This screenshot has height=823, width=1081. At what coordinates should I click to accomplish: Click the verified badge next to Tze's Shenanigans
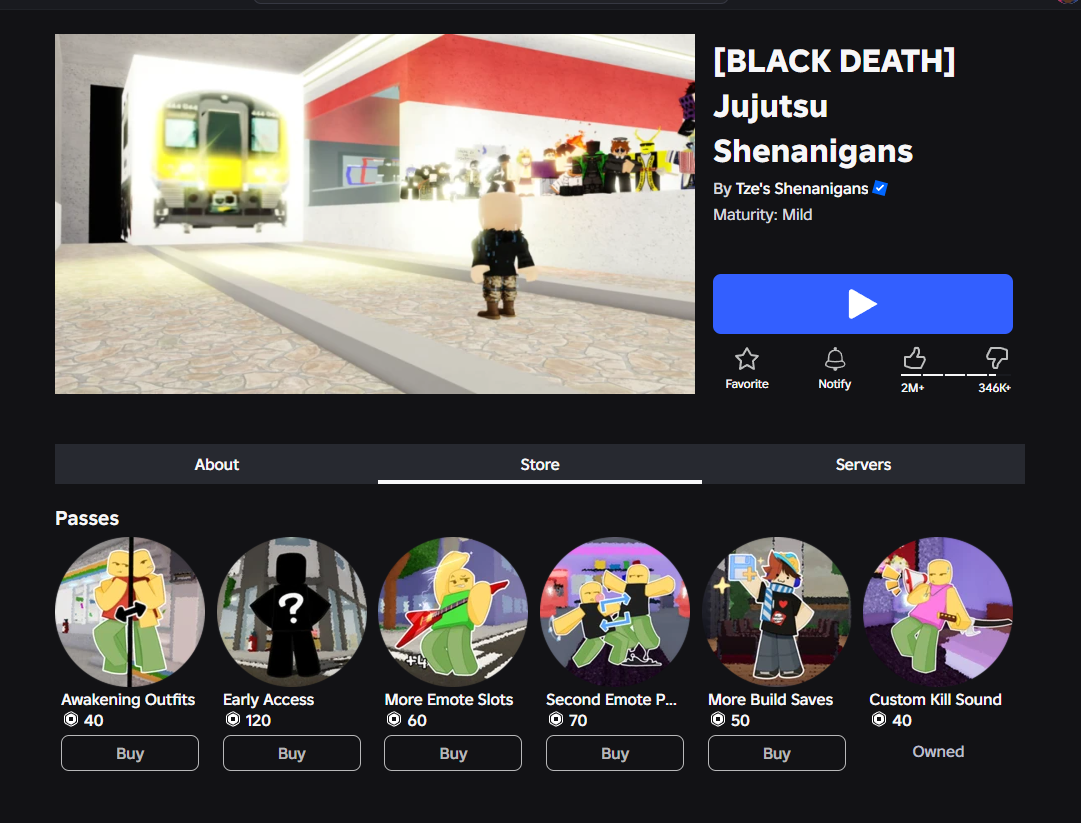coord(880,188)
